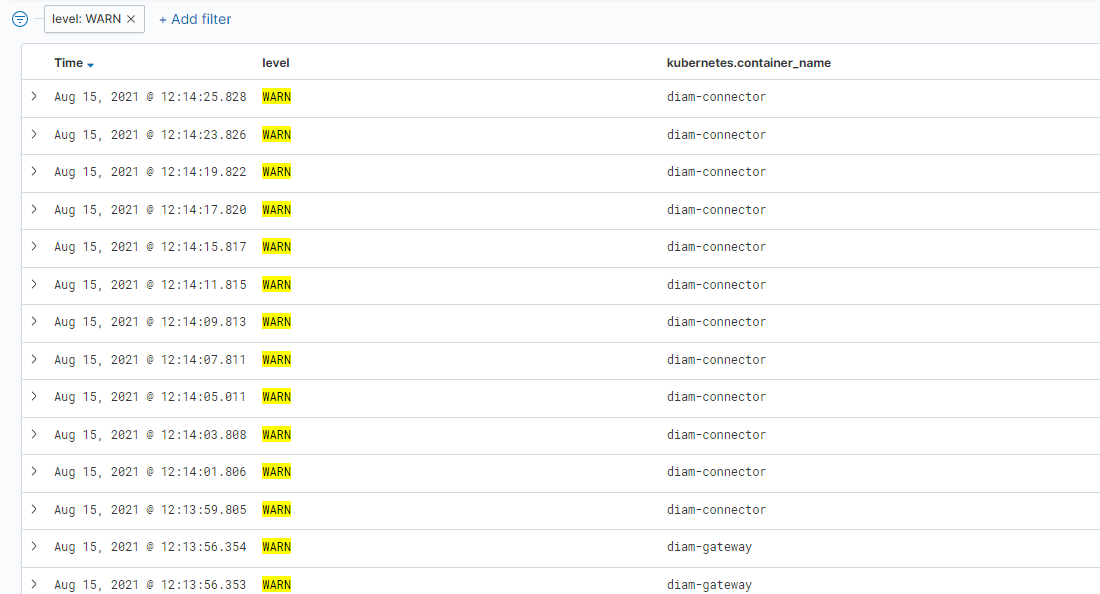The image size is (1100, 594).
Task: Toggle sort on the Time column arrow again
Action: pos(91,63)
